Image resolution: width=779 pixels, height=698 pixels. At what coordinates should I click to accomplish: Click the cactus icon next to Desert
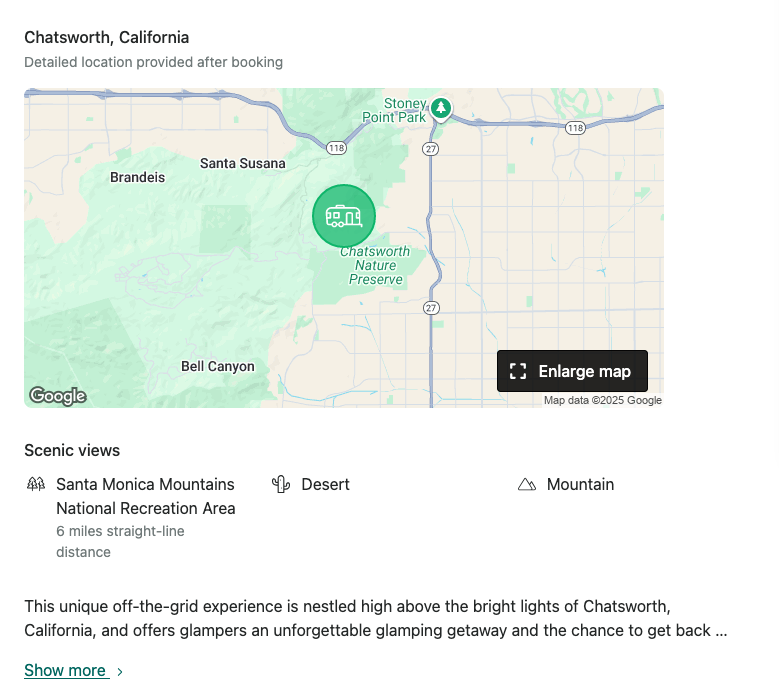pos(281,485)
